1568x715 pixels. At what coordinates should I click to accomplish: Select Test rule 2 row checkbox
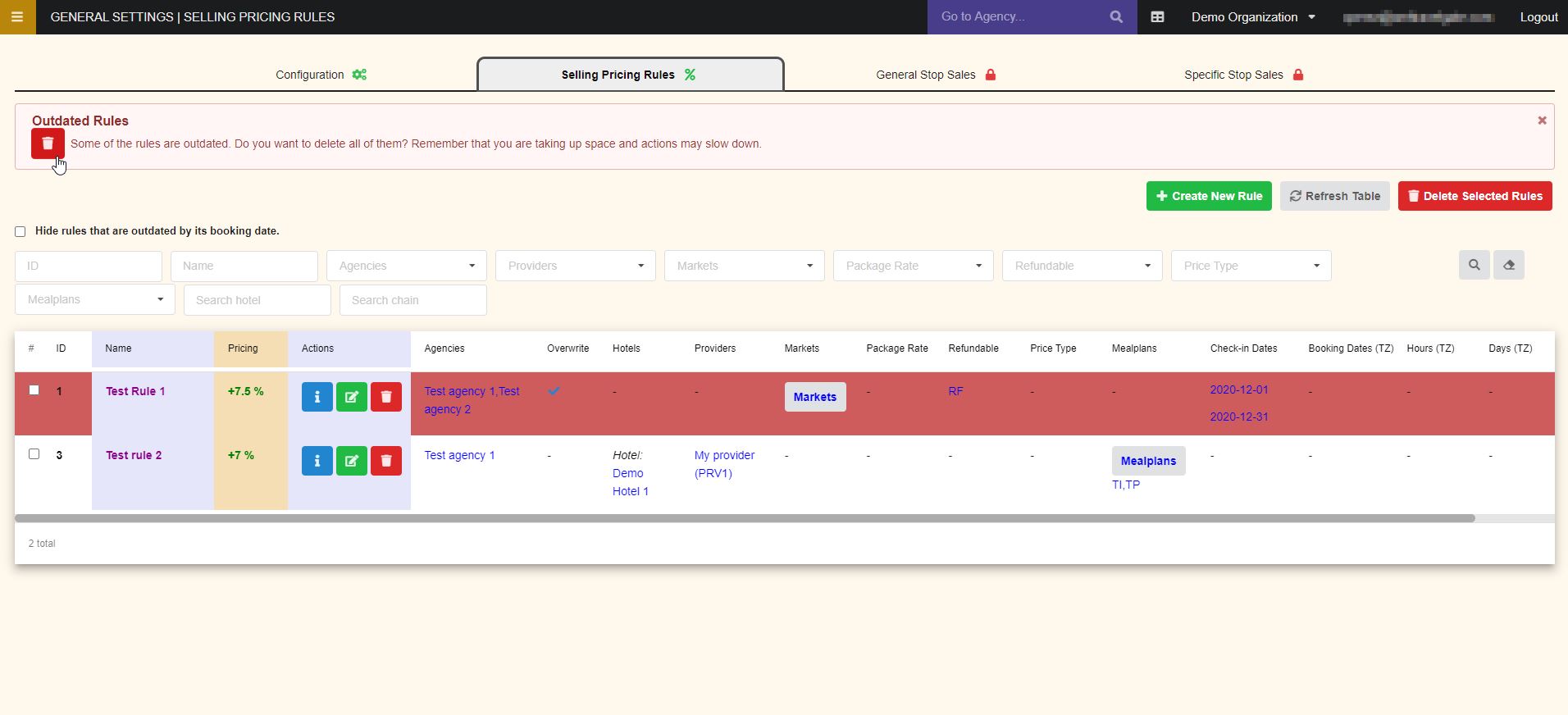click(34, 454)
